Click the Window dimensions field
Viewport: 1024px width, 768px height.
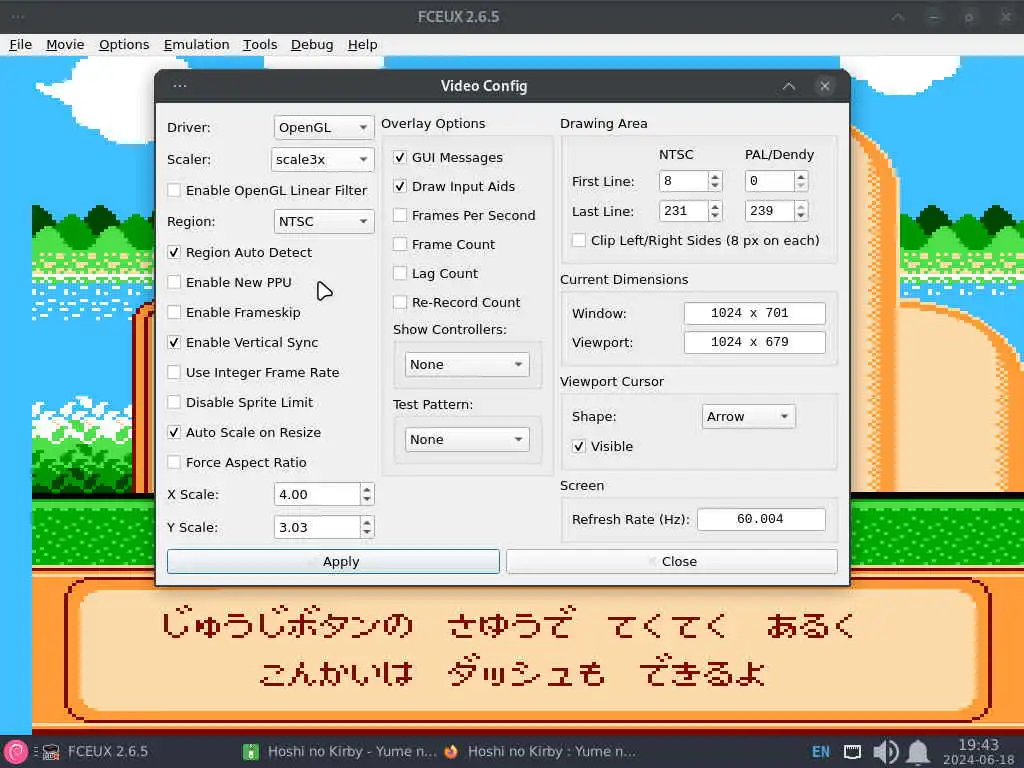754,313
